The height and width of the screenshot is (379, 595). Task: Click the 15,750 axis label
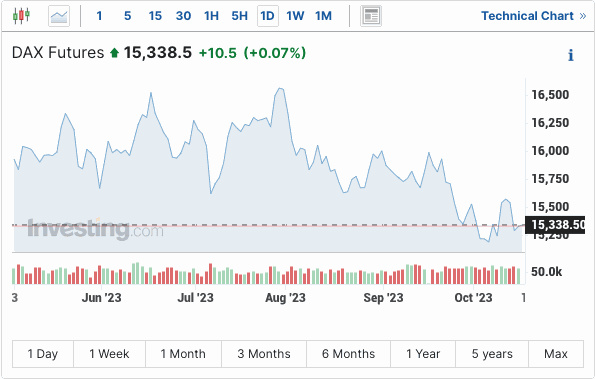coord(550,179)
